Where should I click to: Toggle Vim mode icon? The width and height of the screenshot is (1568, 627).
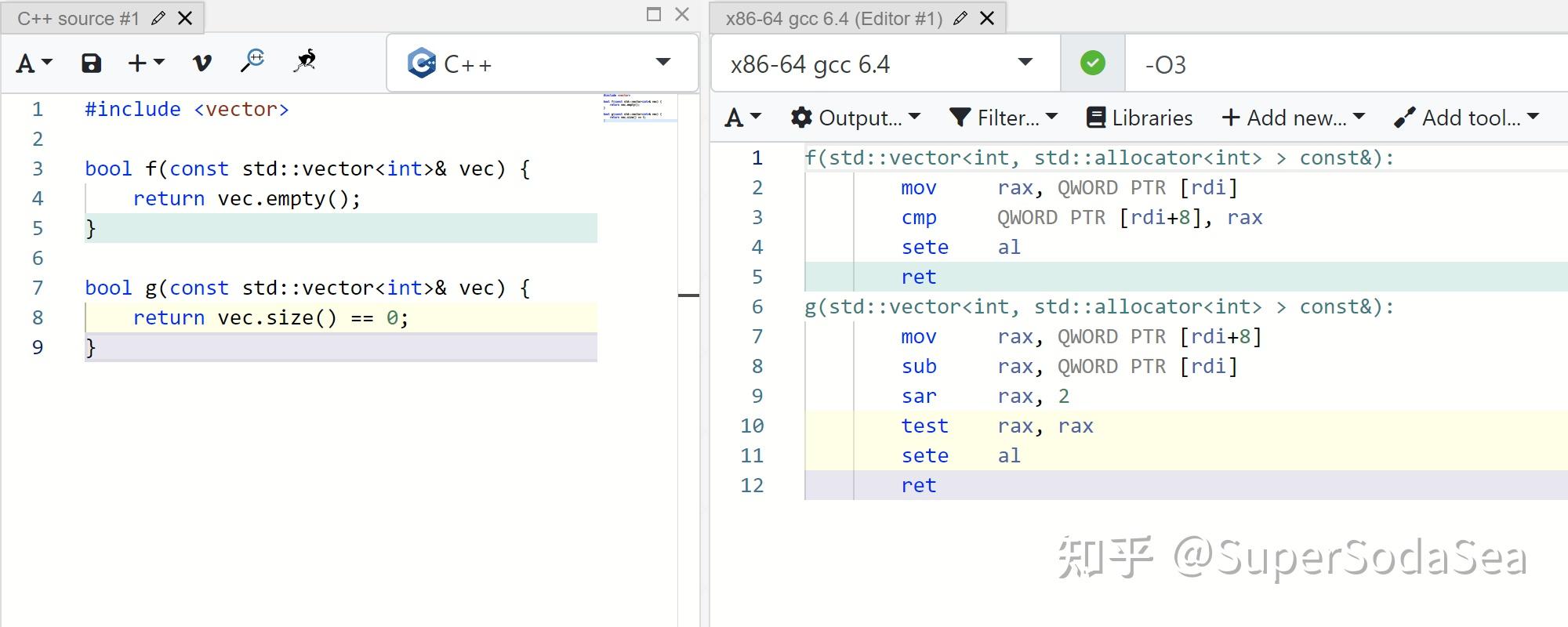202,63
